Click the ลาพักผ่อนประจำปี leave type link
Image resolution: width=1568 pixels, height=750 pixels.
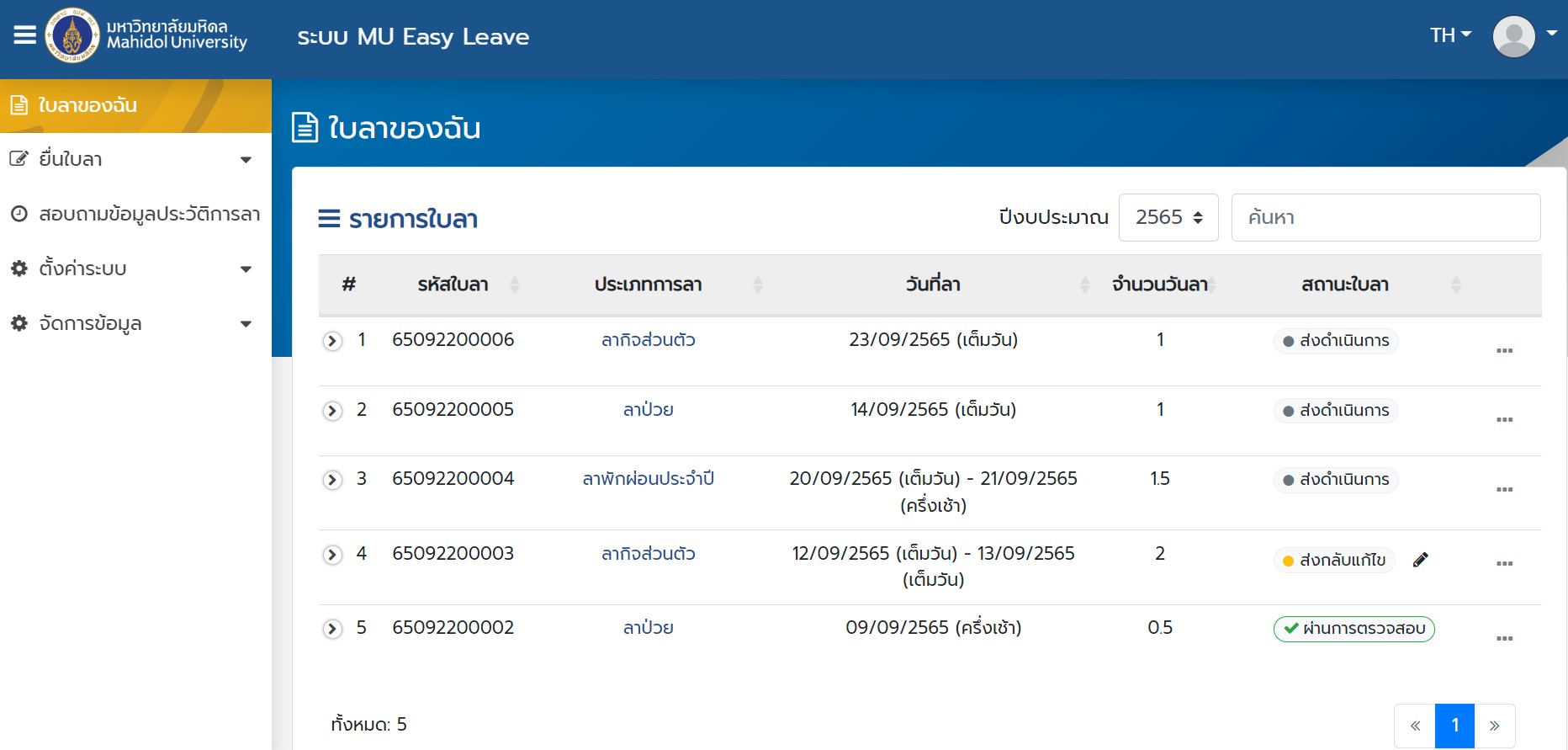648,479
